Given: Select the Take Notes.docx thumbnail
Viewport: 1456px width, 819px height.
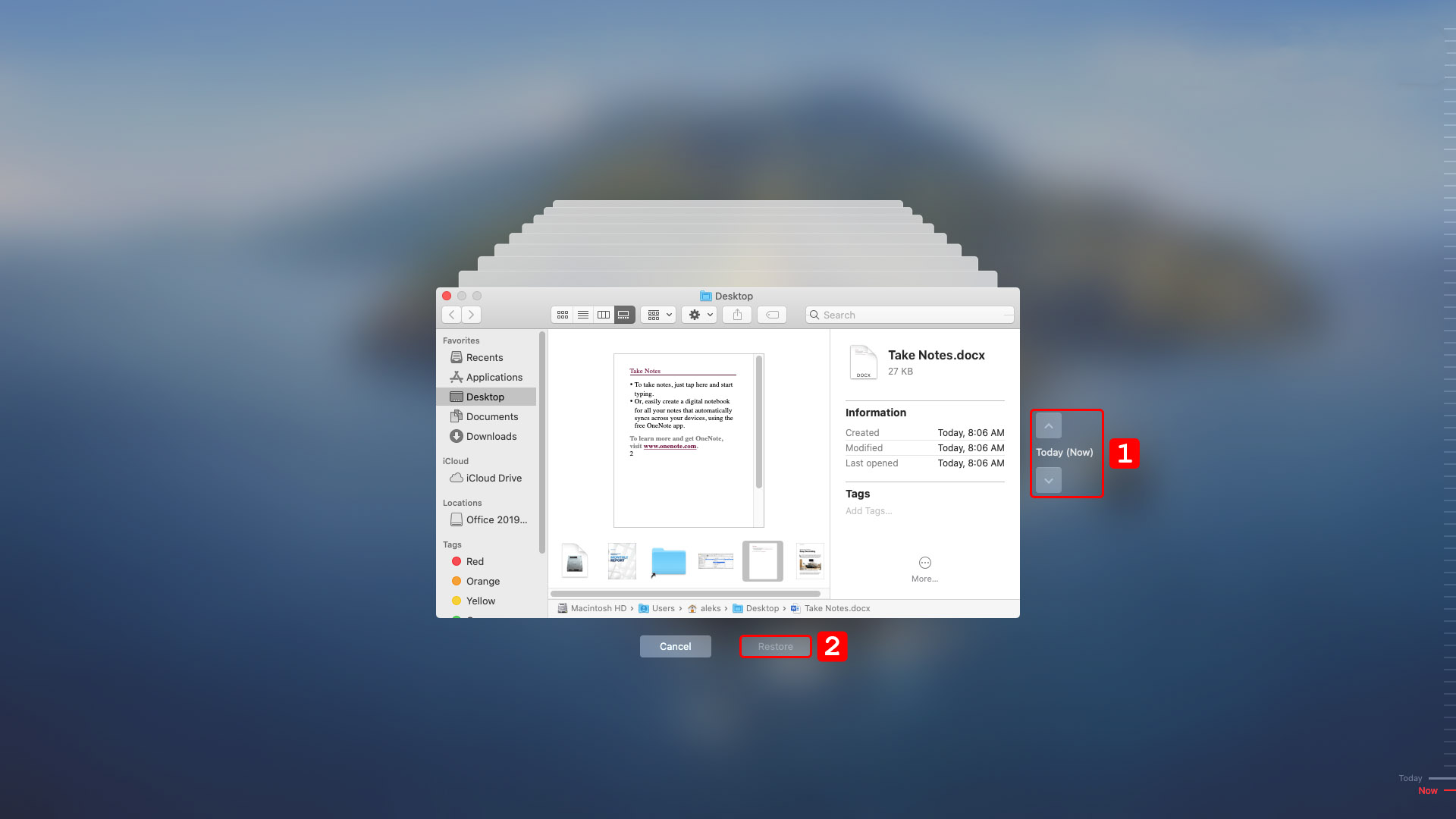Looking at the screenshot, I should [762, 561].
